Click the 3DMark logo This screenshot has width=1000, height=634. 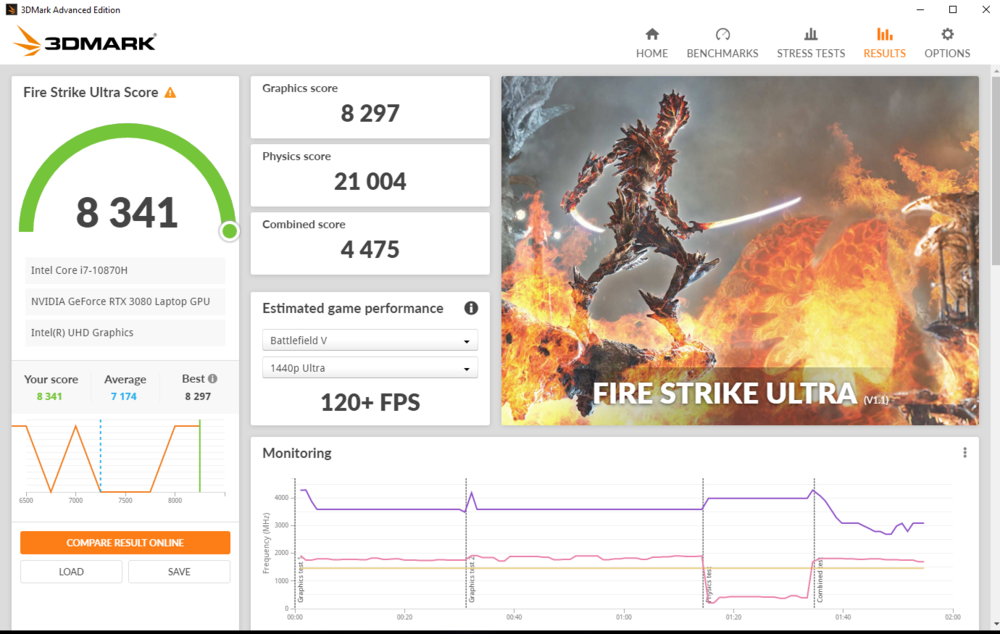(x=85, y=41)
